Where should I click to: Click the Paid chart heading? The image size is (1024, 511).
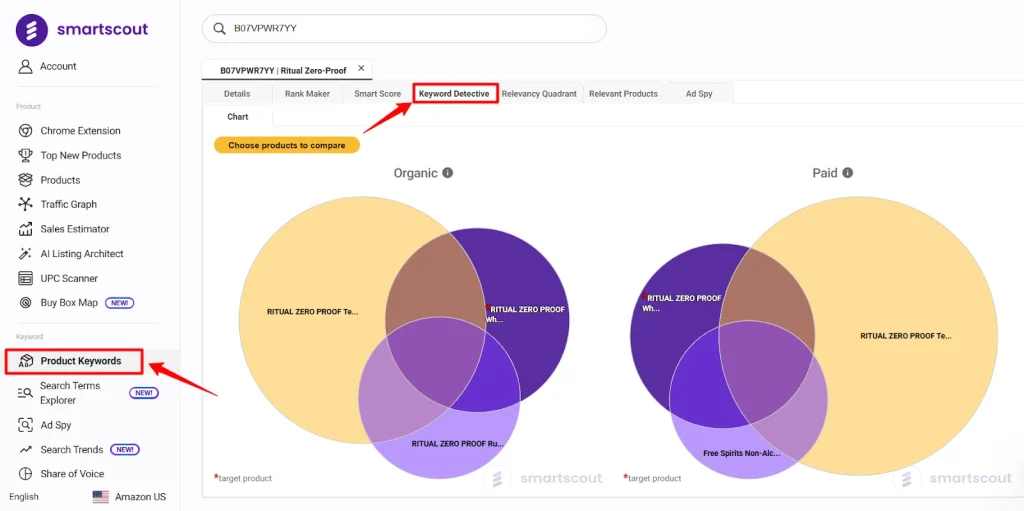point(824,173)
